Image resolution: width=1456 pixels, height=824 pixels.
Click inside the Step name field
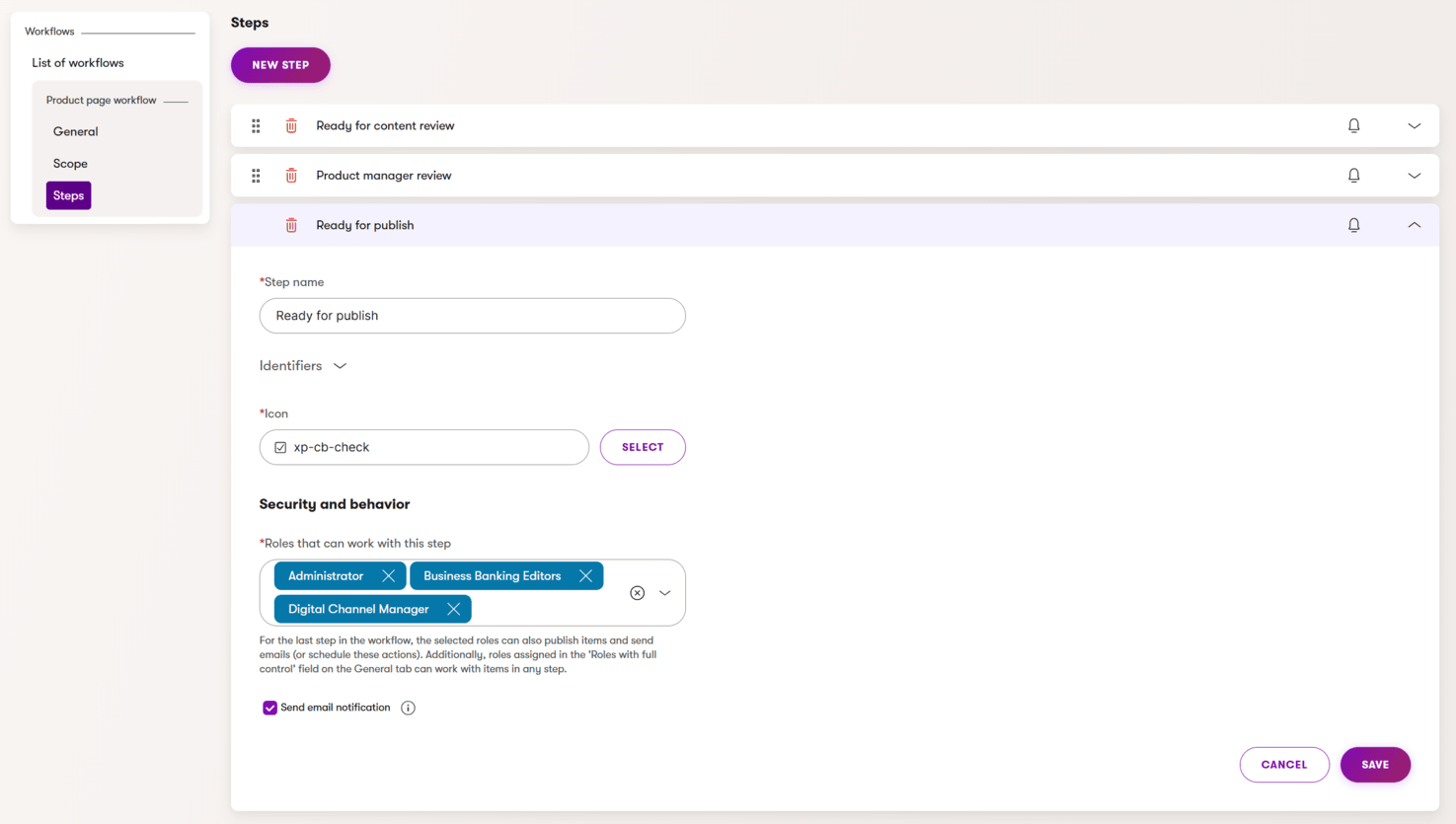pyautogui.click(x=472, y=315)
